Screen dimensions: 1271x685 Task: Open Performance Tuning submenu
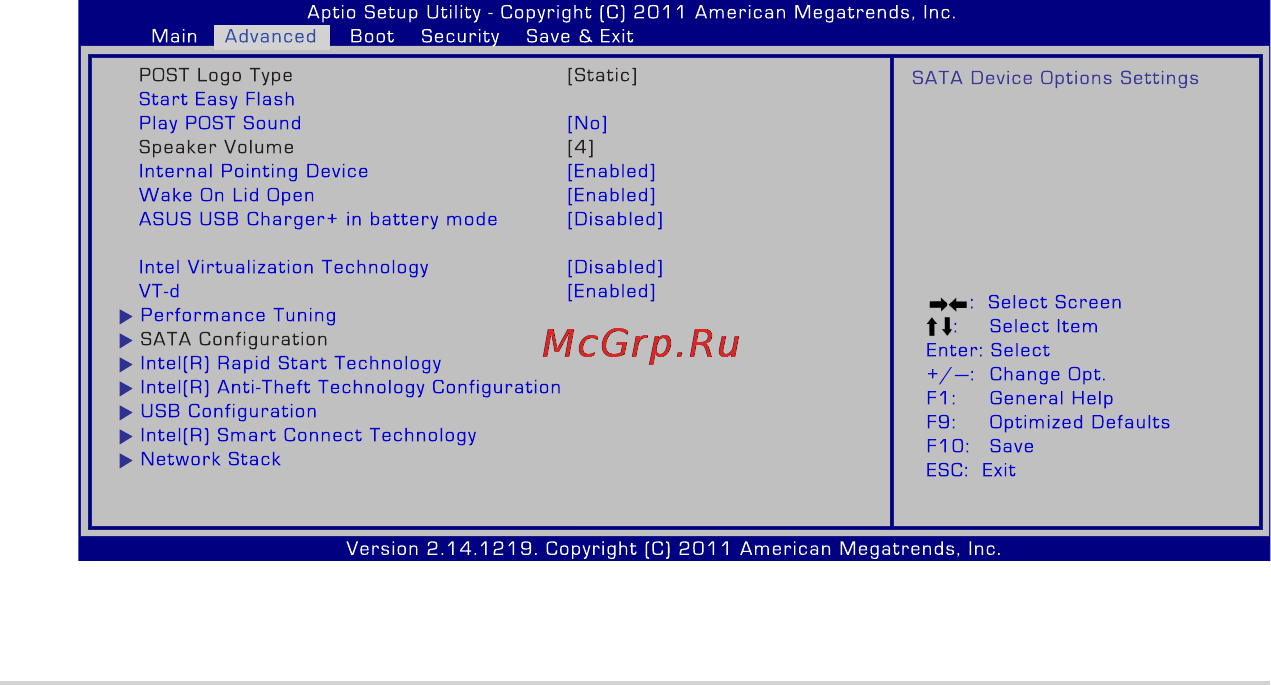click(x=238, y=316)
